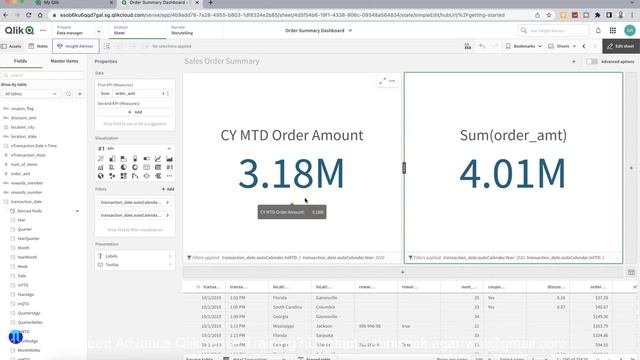Select the coupon_flag field

click(x=22, y=109)
